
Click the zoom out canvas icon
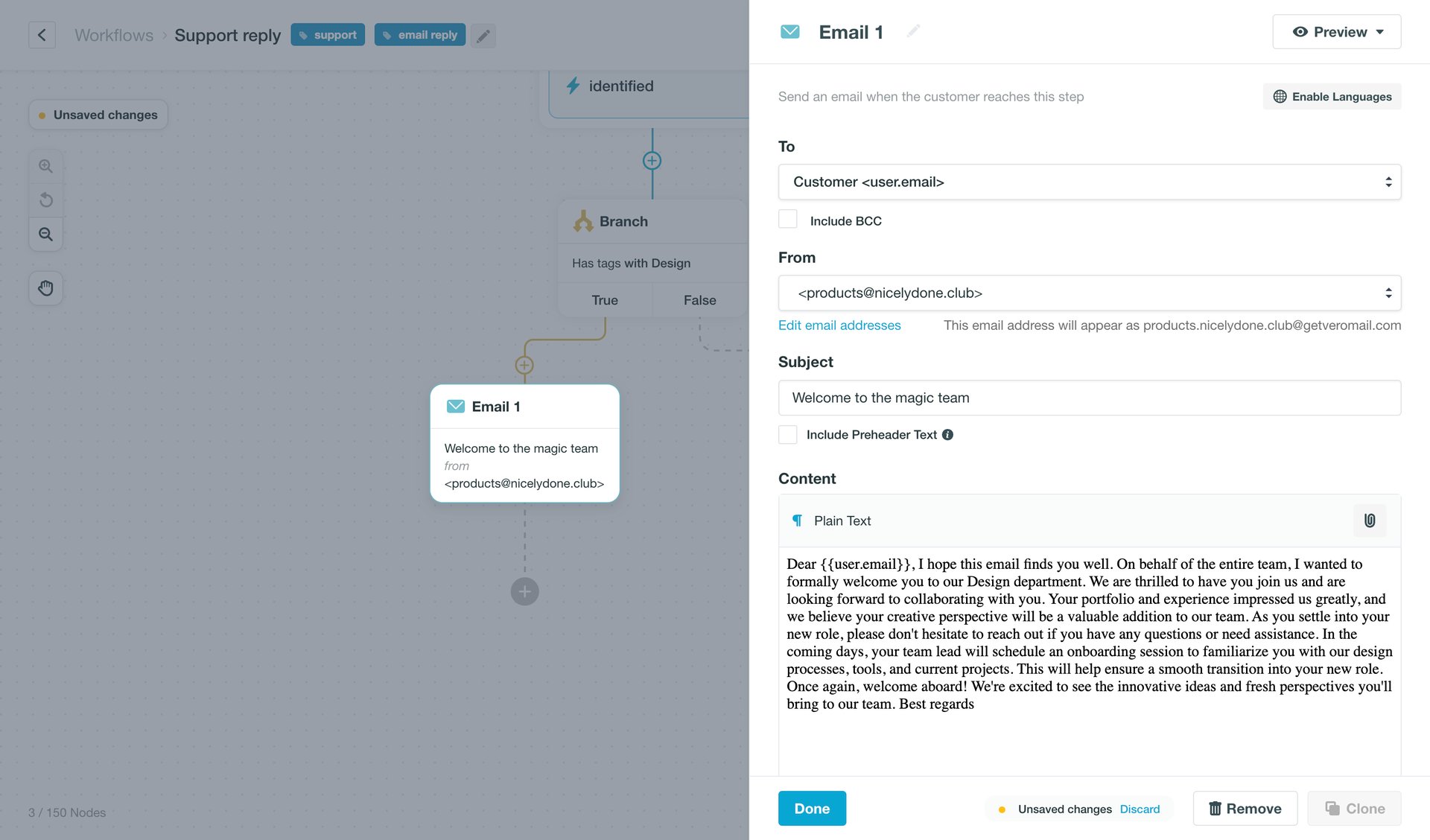[45, 234]
